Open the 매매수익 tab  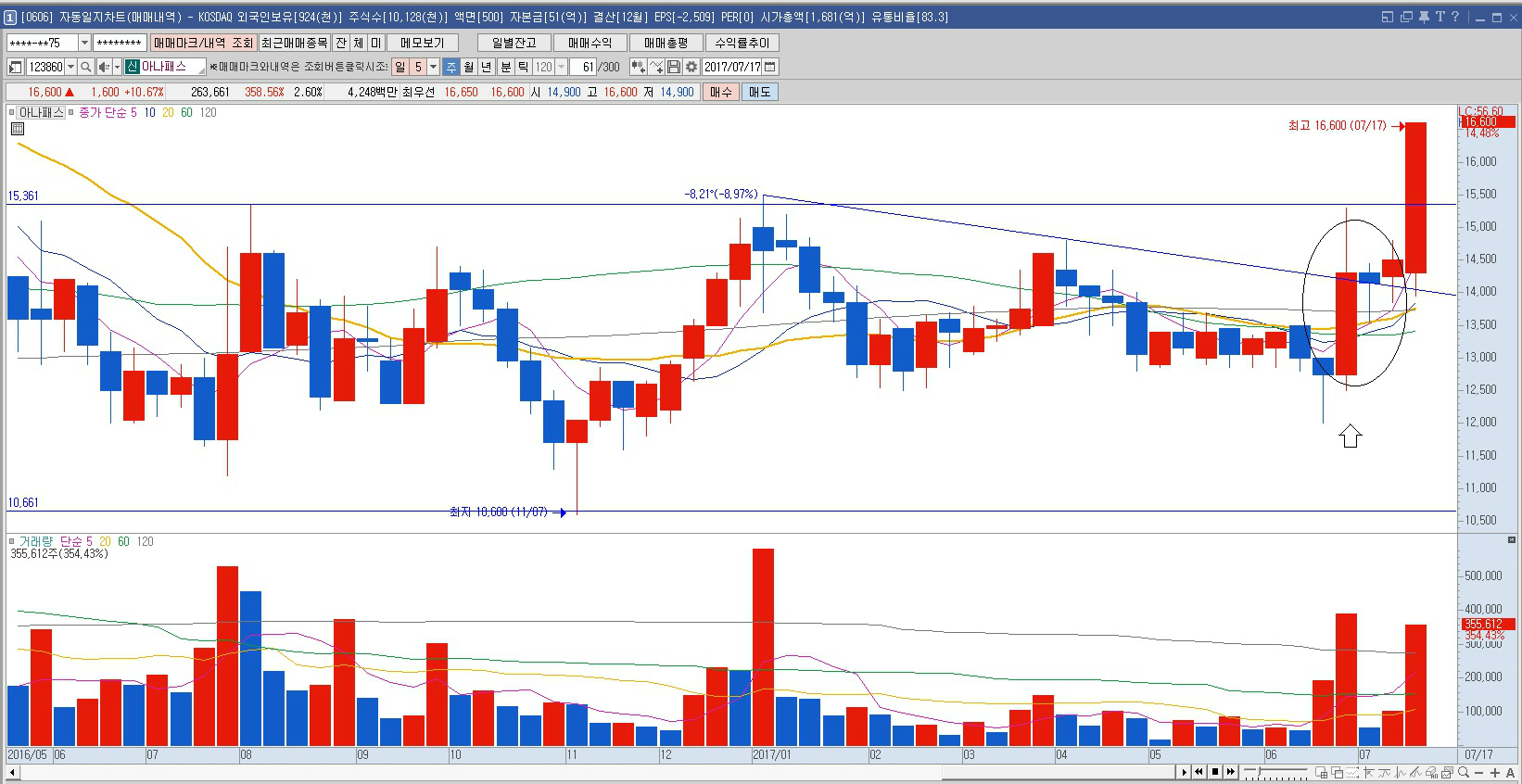(590, 43)
